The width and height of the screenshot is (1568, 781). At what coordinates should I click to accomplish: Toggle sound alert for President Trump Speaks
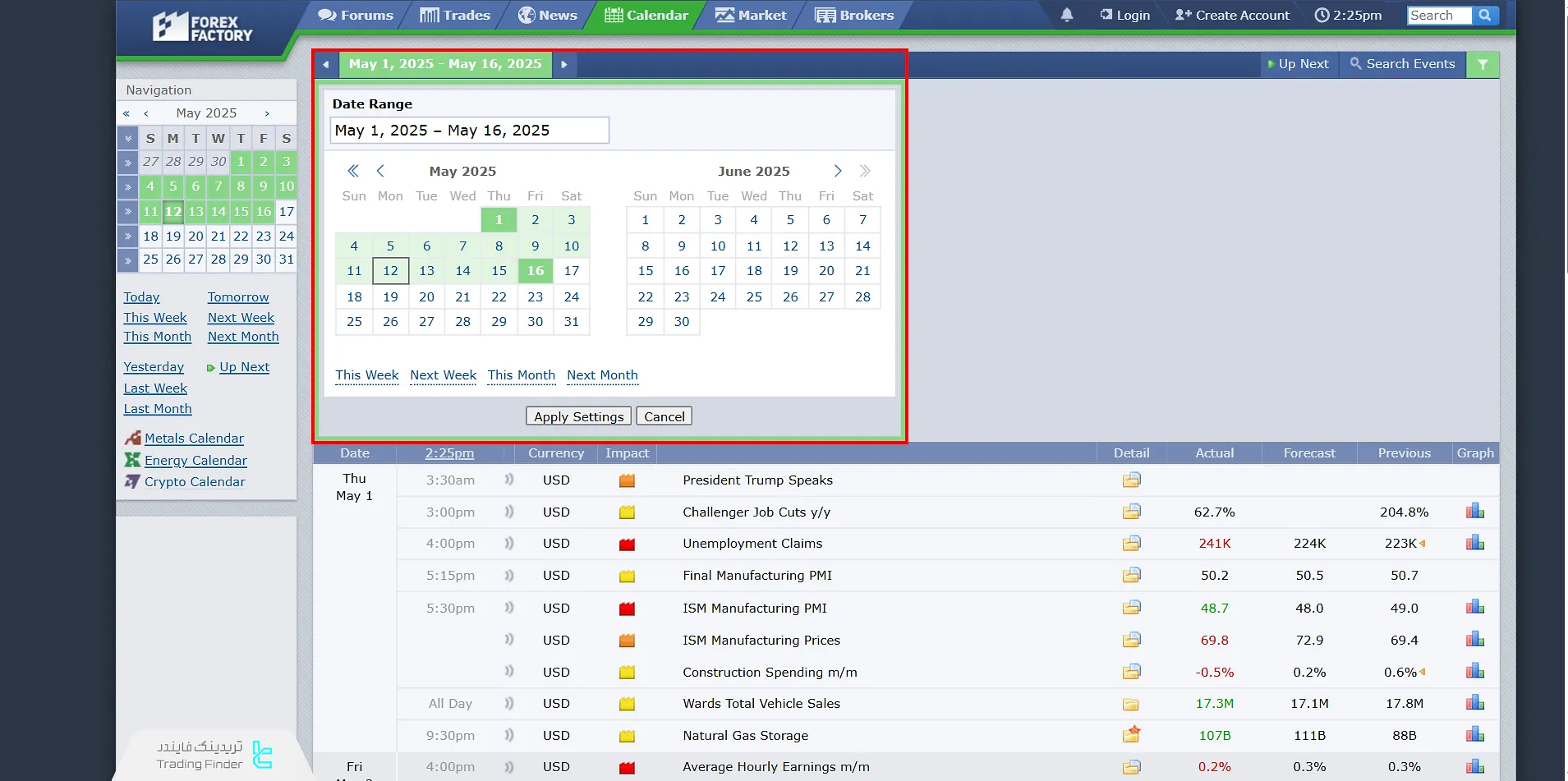(509, 480)
